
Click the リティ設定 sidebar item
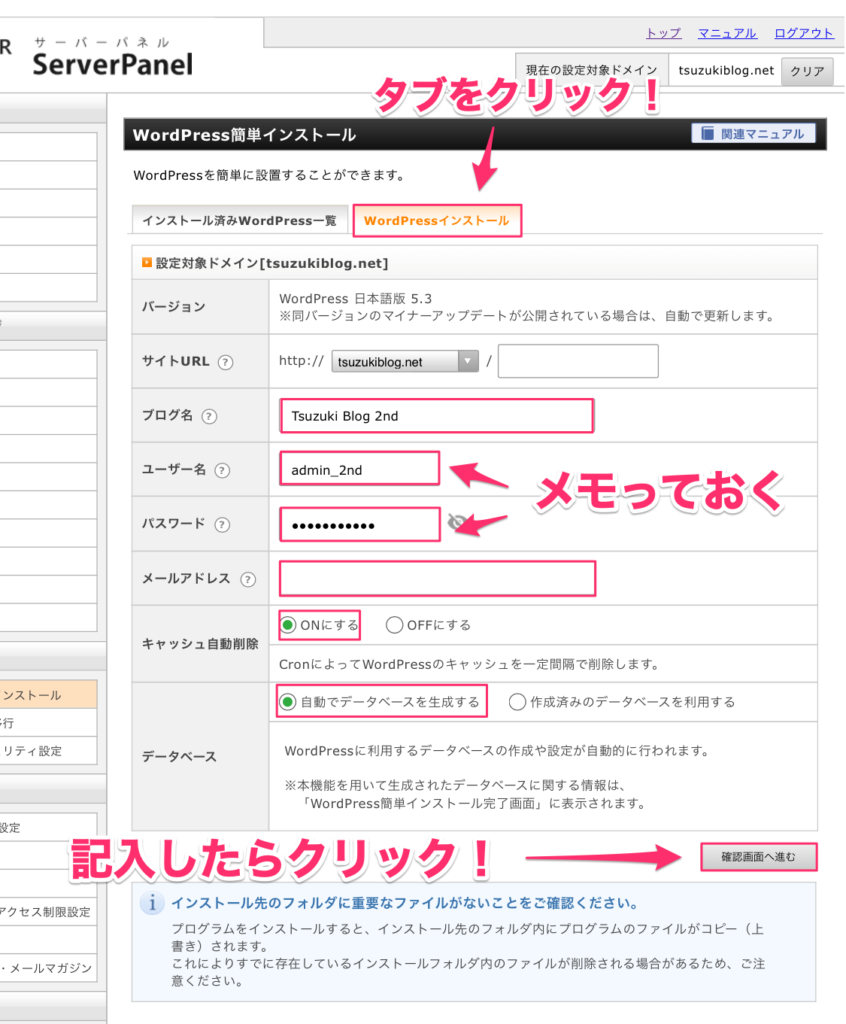click(48, 751)
